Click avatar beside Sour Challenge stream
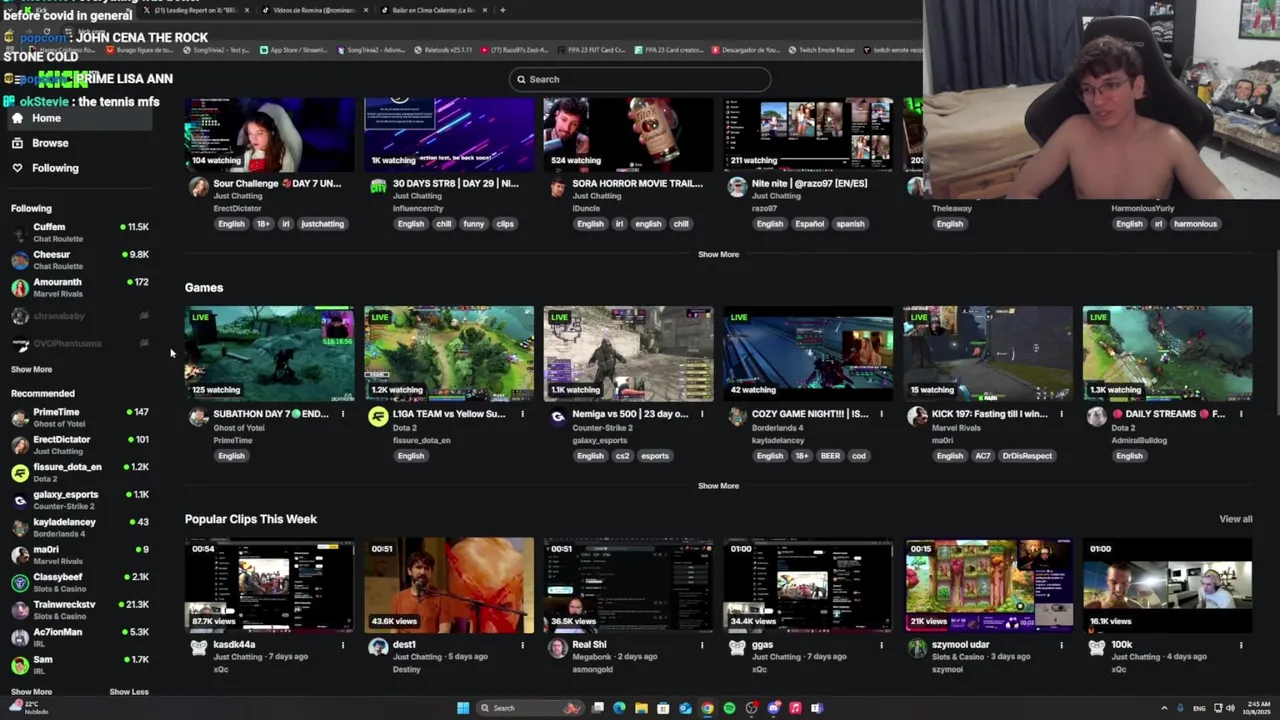Viewport: 1280px width, 720px height. (x=199, y=187)
